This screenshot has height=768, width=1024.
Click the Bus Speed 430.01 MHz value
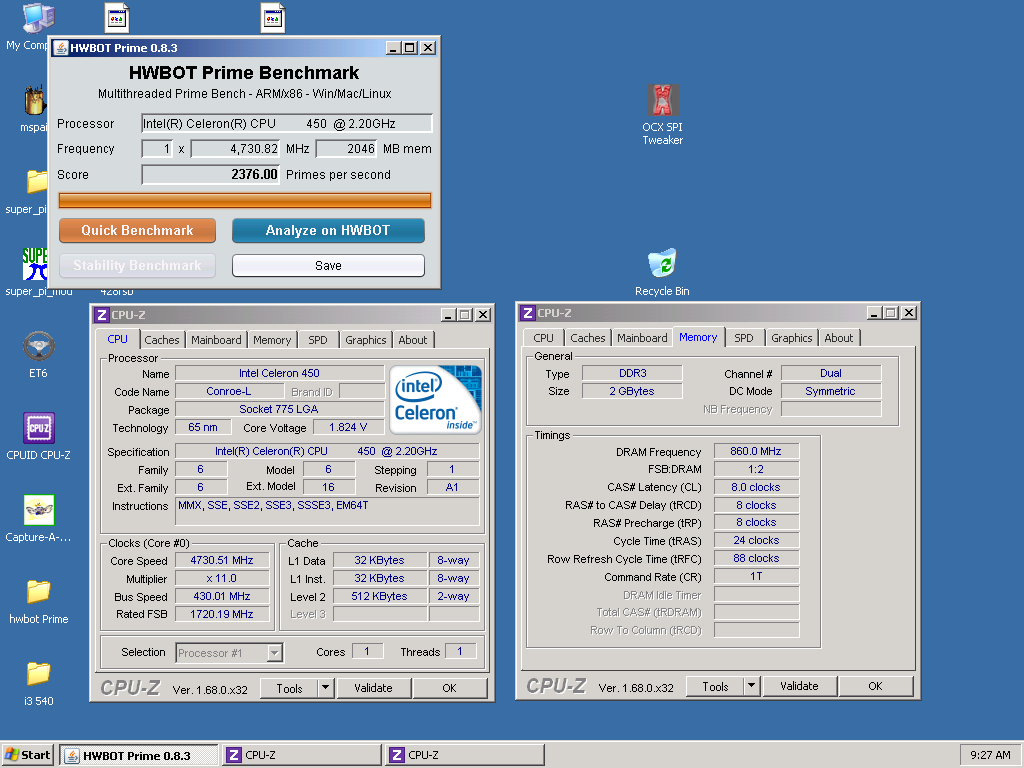tap(222, 596)
